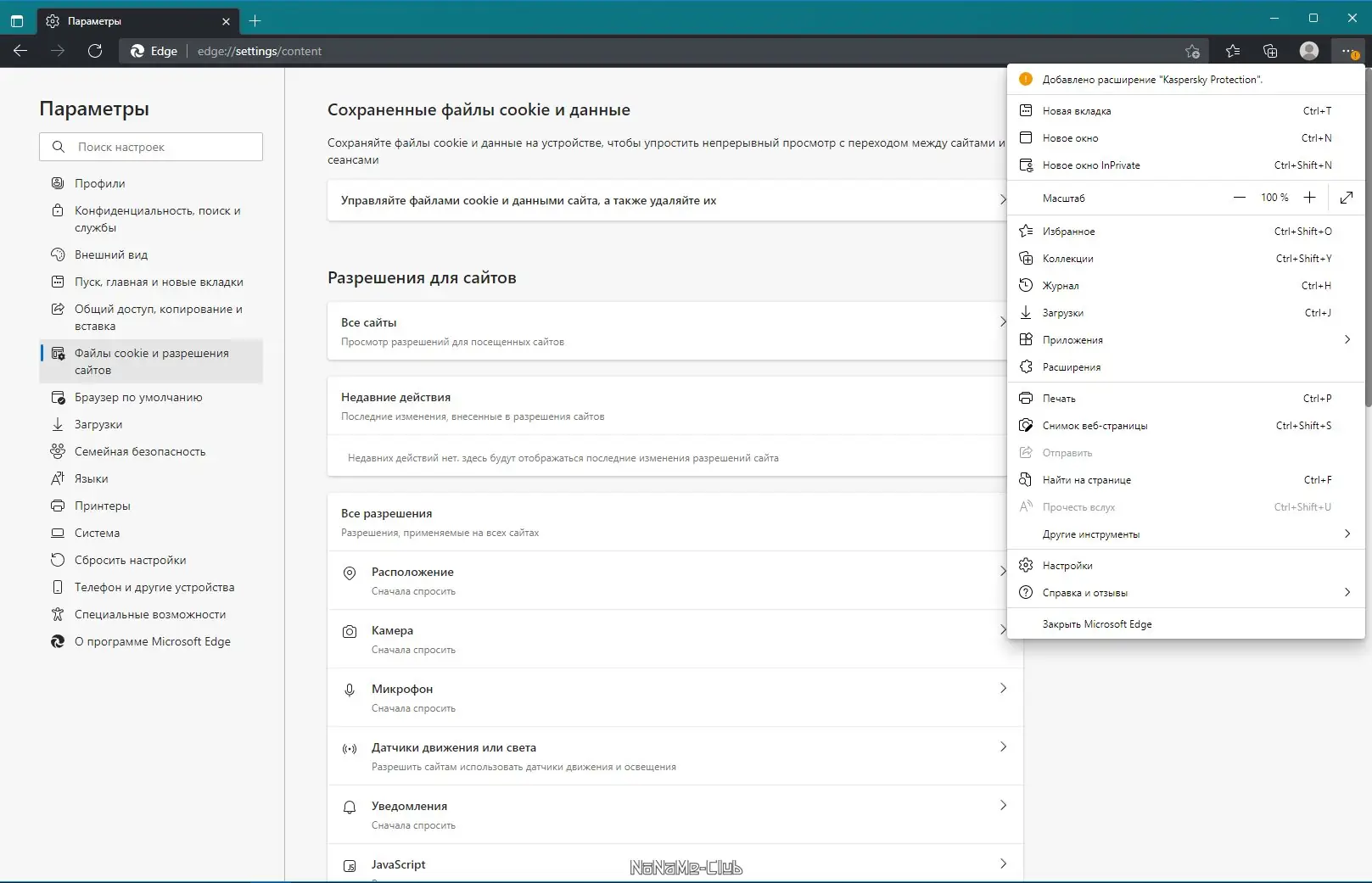
Task: Open Конфиденциальность, поиск и службы settings
Action: pyautogui.click(x=151, y=219)
